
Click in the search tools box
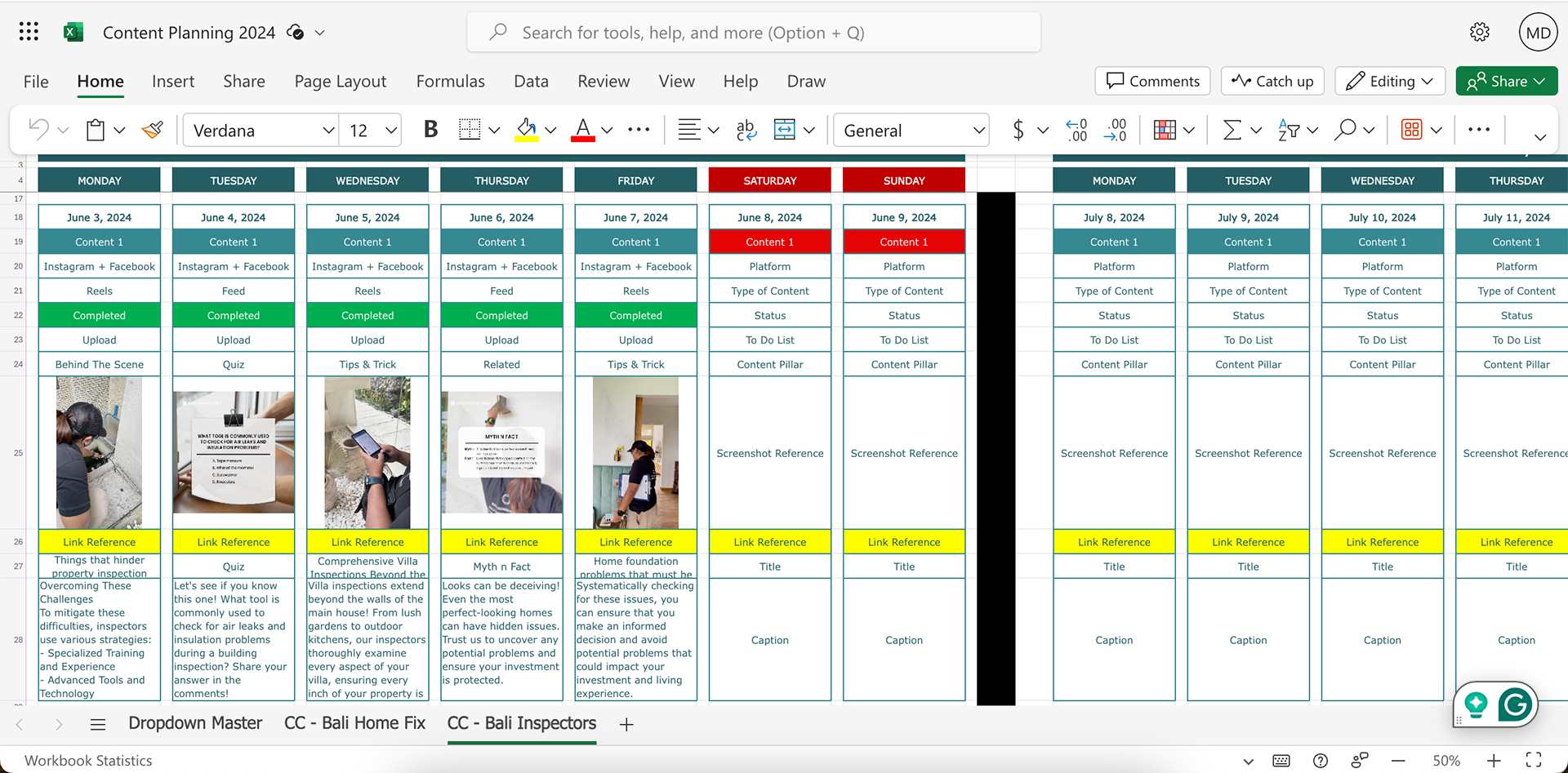754,33
